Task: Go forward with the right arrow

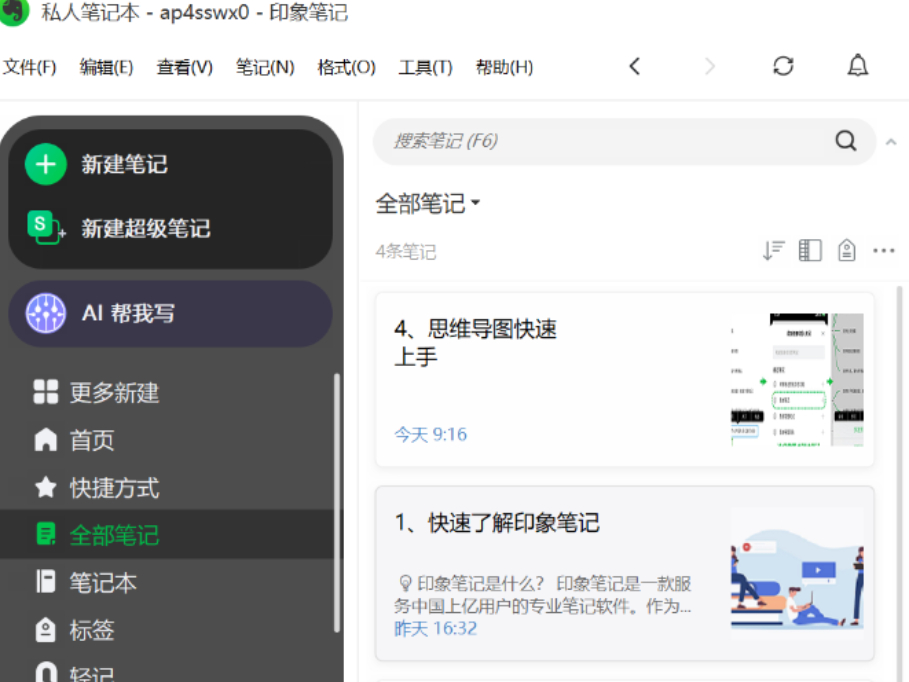Action: (710, 66)
